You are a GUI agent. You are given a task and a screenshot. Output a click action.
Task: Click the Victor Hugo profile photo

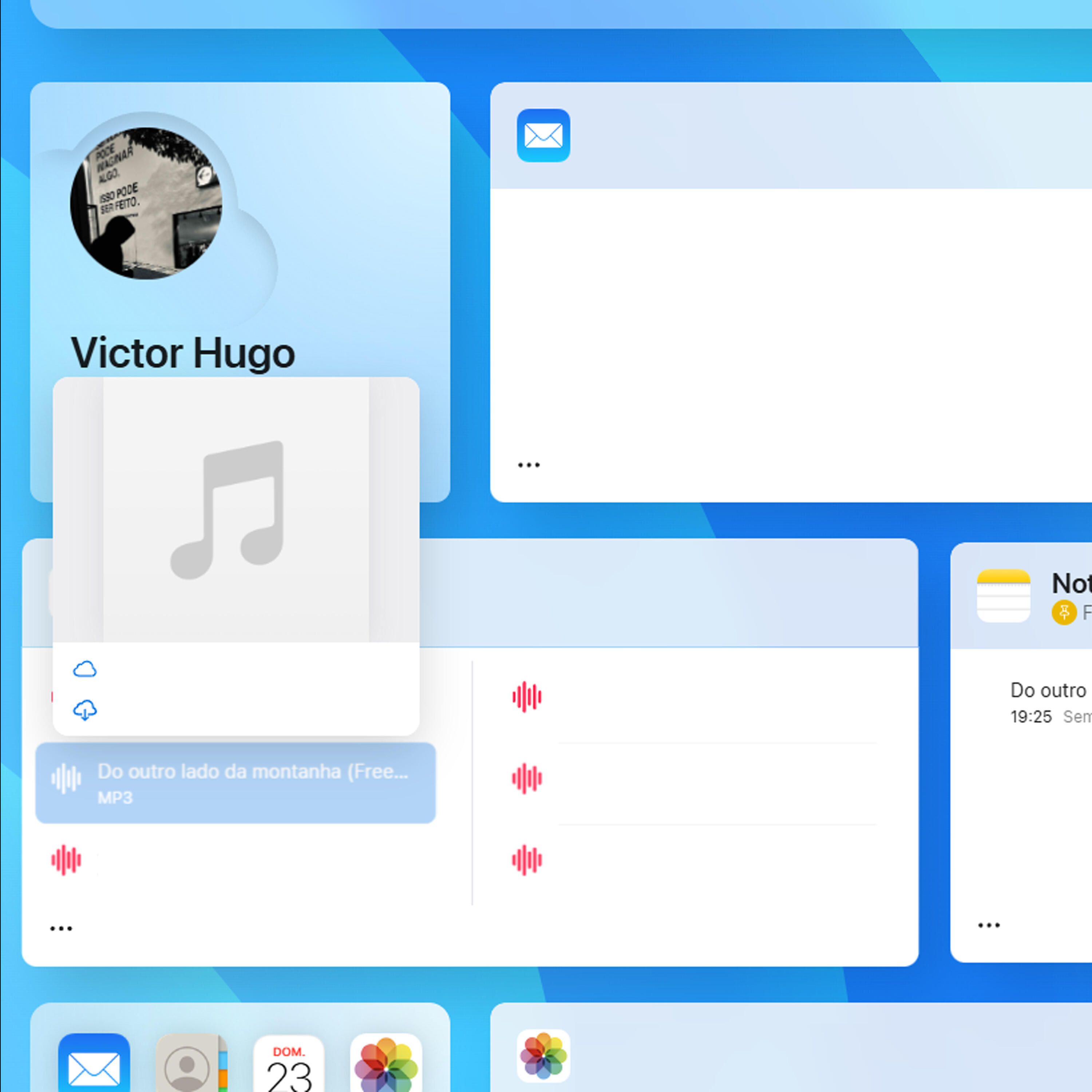coord(146,203)
